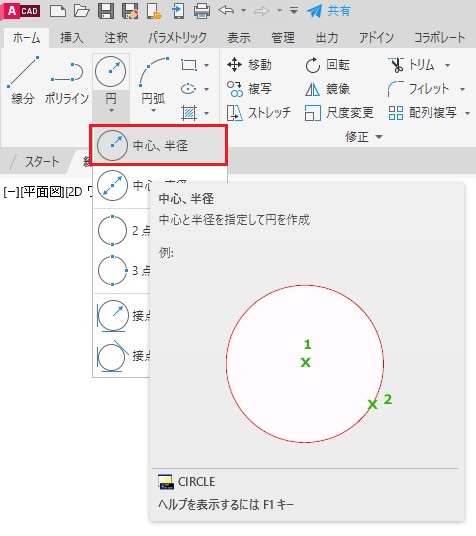The height and width of the screenshot is (536, 476).
Task: Click the 共有 share button
Action: 329,11
